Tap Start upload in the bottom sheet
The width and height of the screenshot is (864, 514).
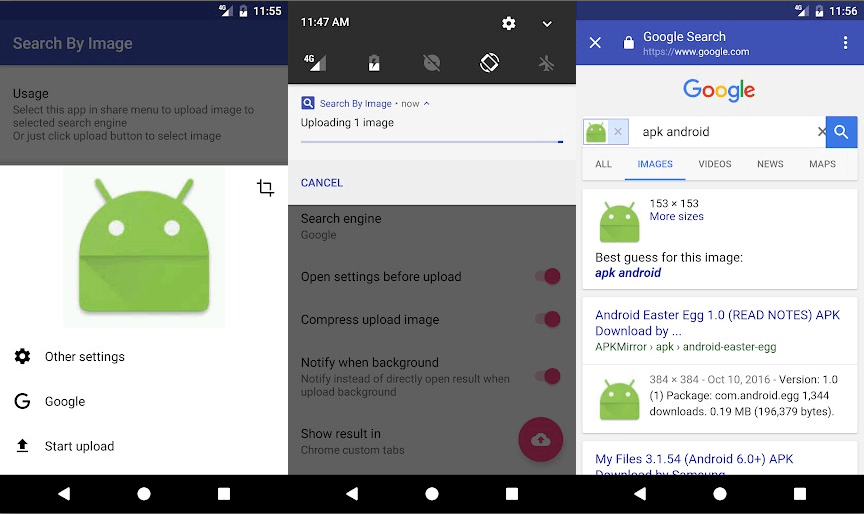click(x=79, y=446)
